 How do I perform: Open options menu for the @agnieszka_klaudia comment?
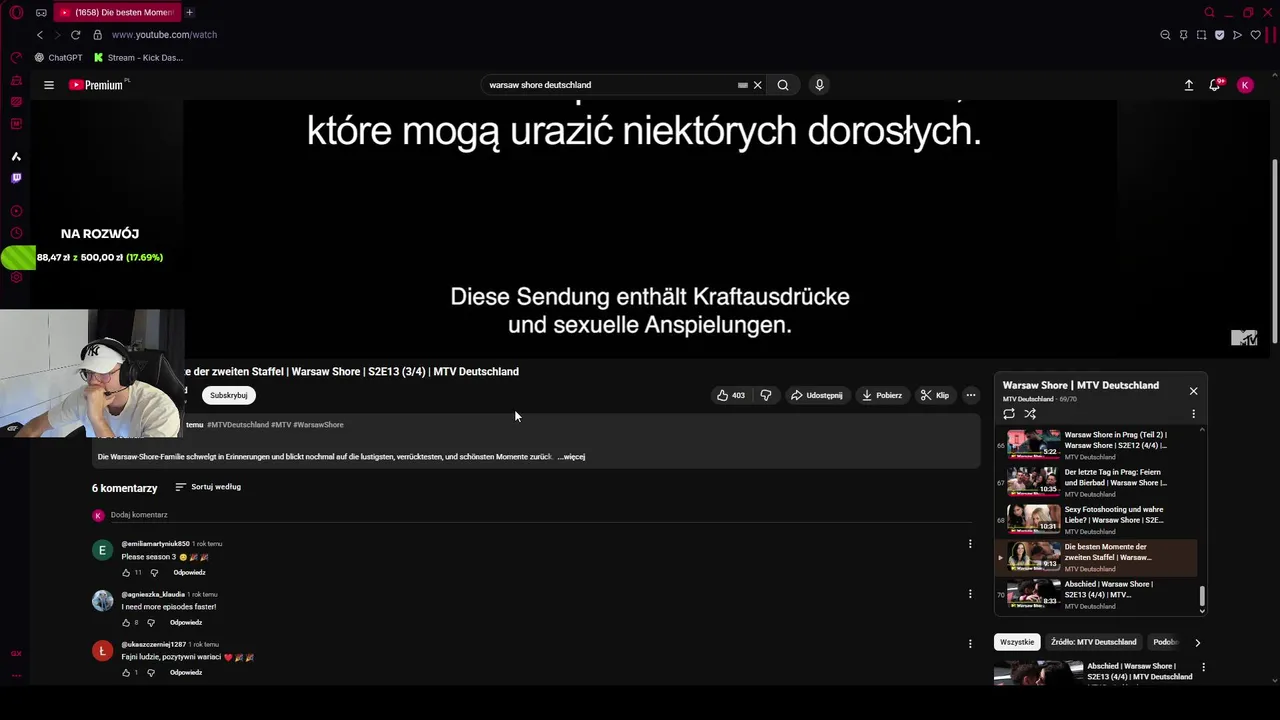point(969,594)
